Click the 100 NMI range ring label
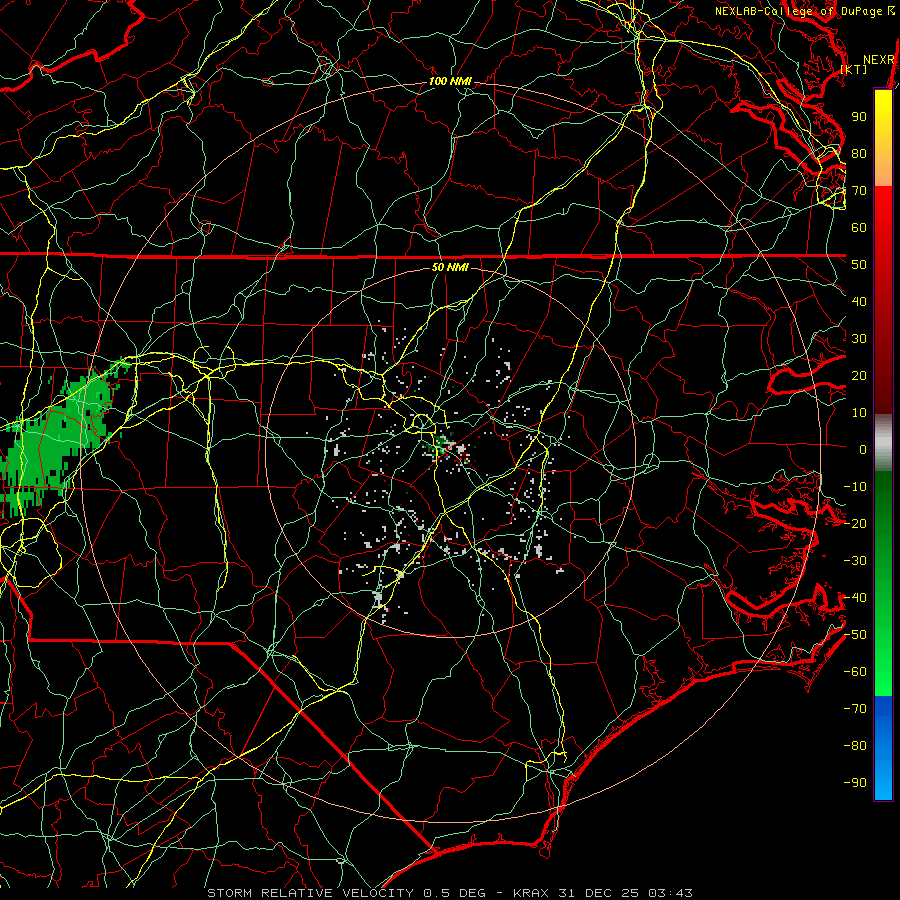900x900 pixels. (450, 82)
